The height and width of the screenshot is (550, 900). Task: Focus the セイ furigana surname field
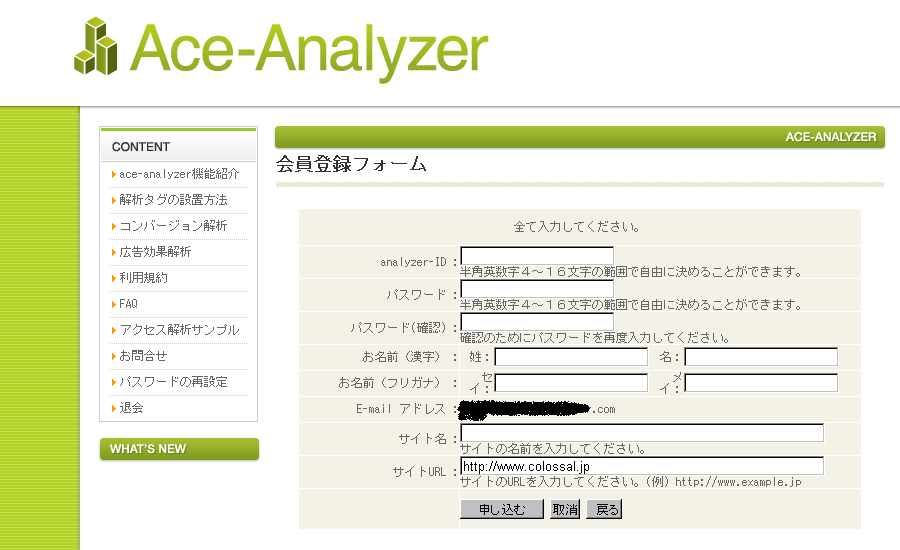pos(571,383)
